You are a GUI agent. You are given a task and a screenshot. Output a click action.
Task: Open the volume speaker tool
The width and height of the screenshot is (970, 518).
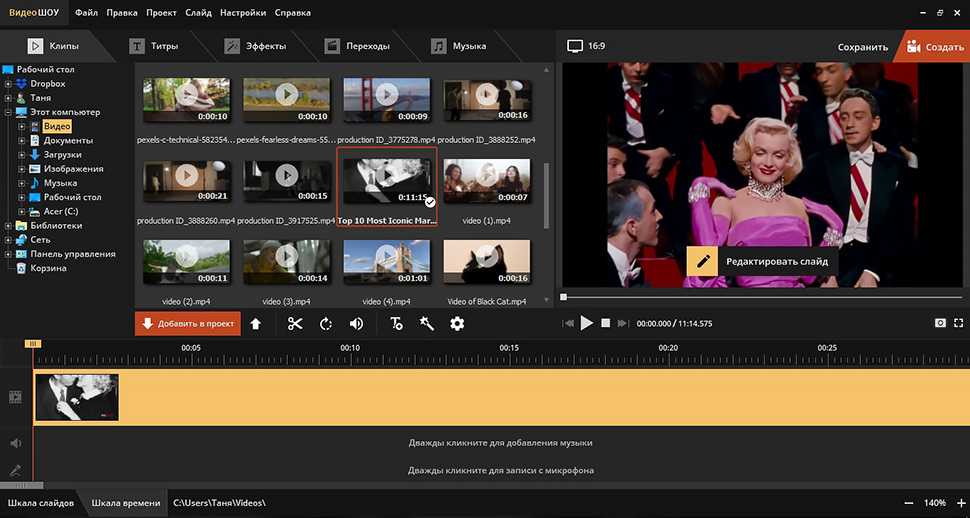[356, 323]
